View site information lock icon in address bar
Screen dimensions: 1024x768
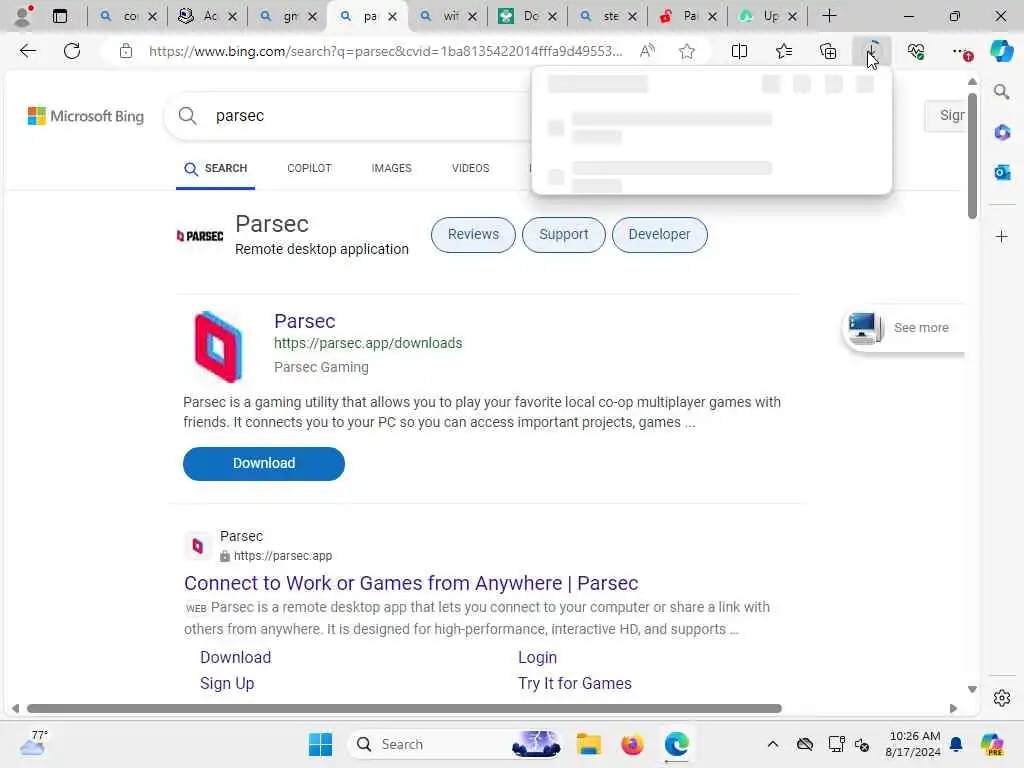click(x=126, y=51)
